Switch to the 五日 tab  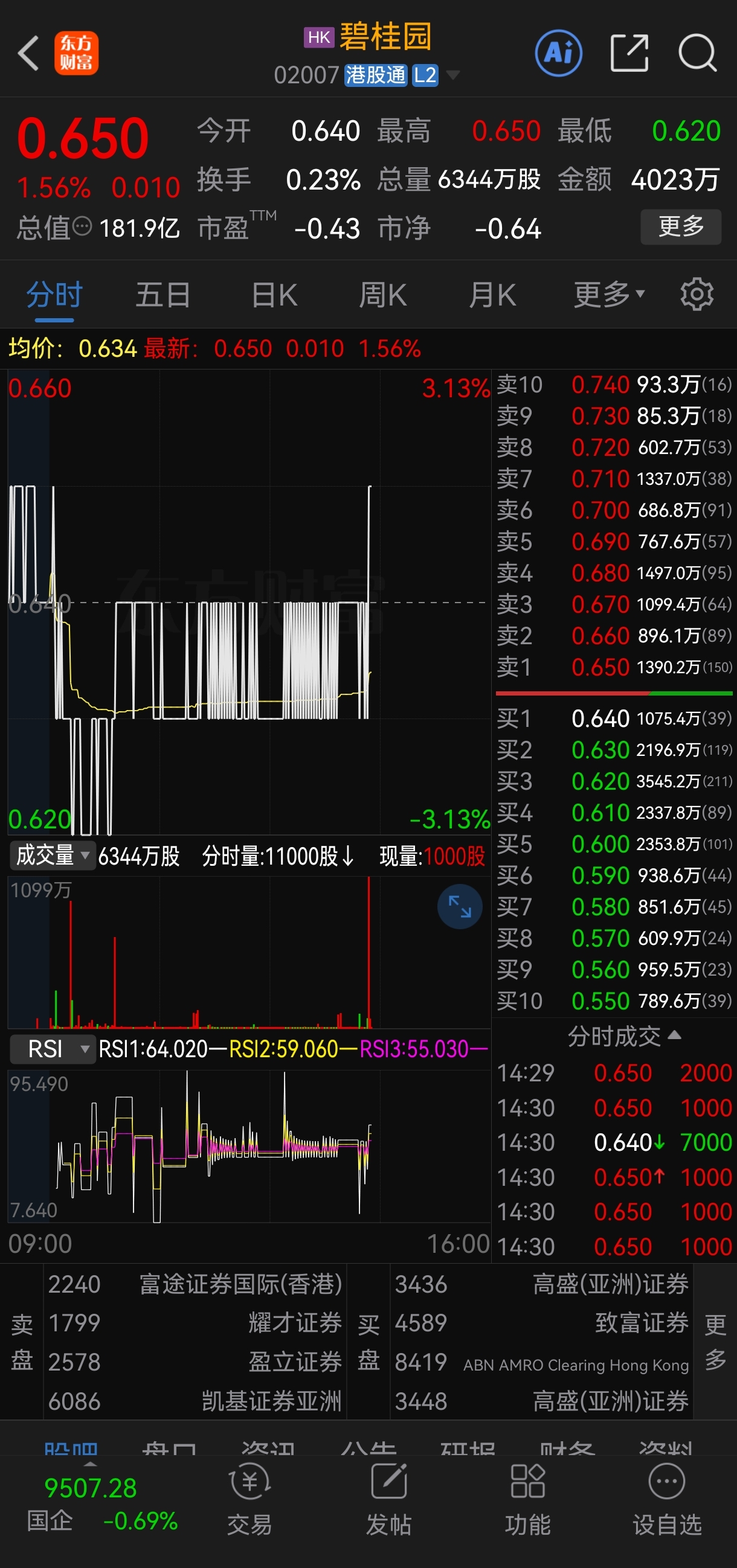pos(163,295)
